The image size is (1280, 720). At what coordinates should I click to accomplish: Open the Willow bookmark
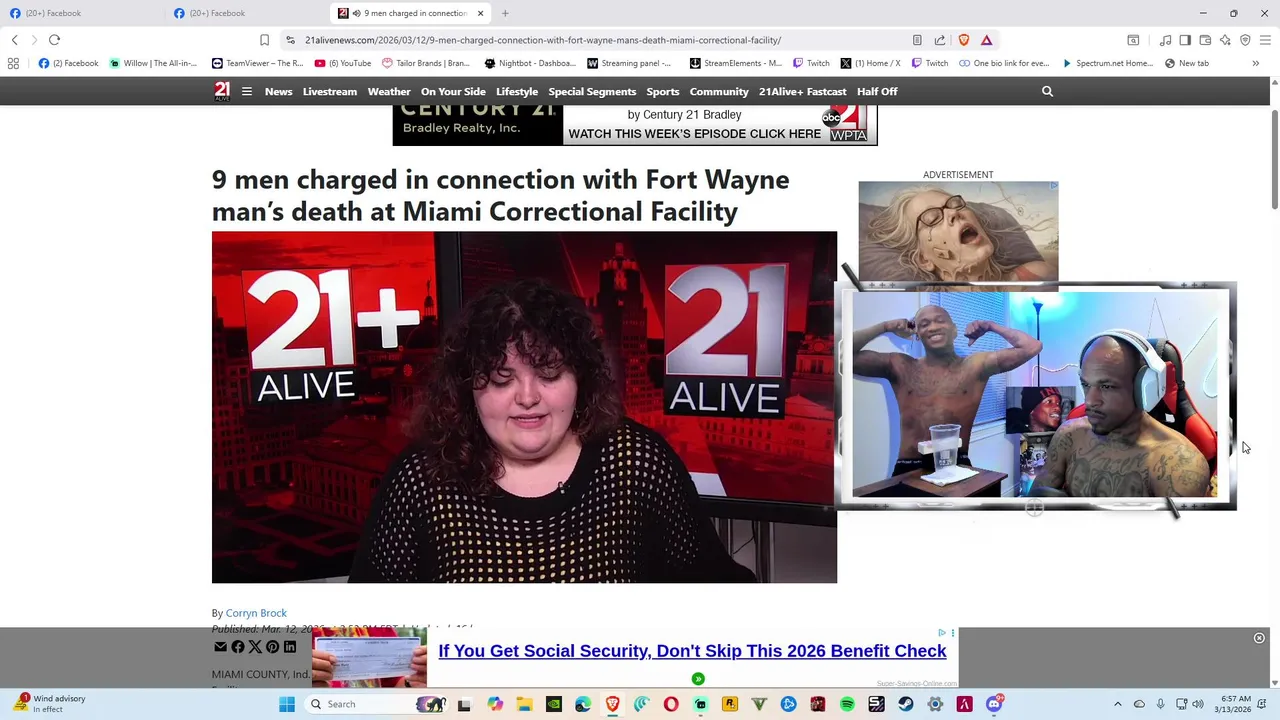pyautogui.click(x=153, y=63)
